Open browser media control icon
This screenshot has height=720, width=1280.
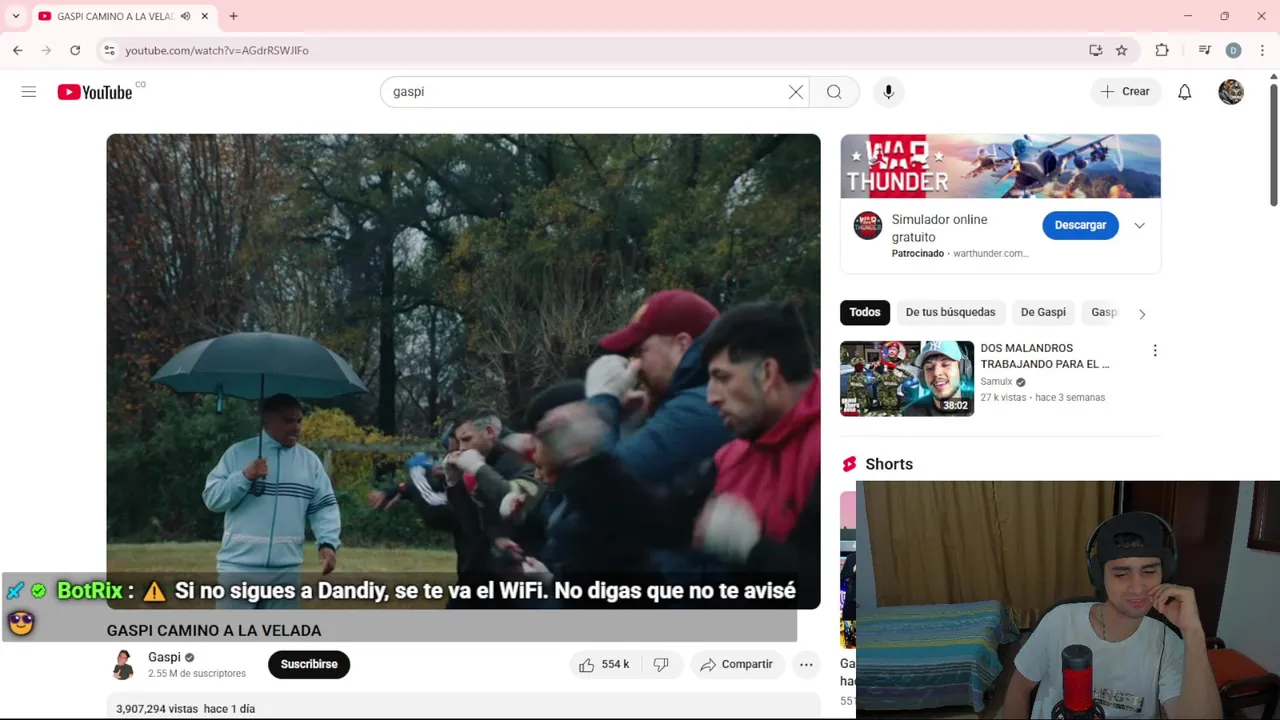(x=1205, y=50)
